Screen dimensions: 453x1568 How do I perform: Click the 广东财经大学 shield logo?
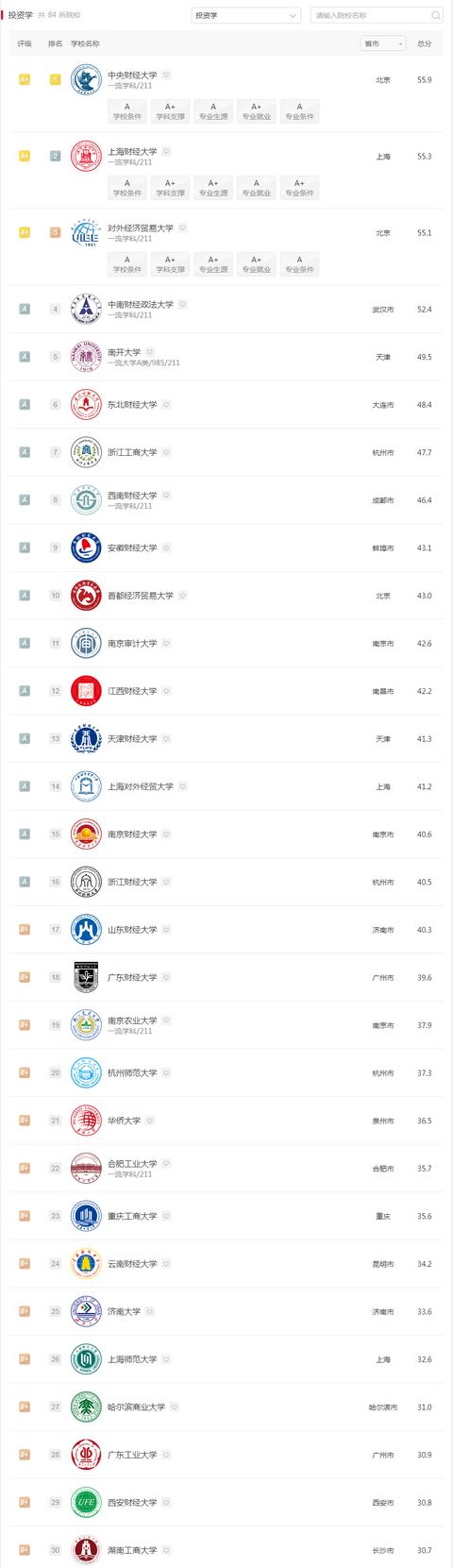click(x=86, y=978)
